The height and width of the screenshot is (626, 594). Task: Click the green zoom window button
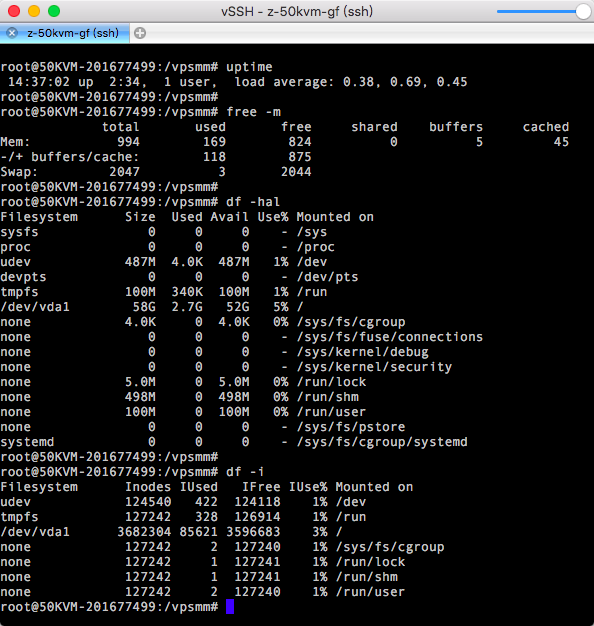click(54, 11)
